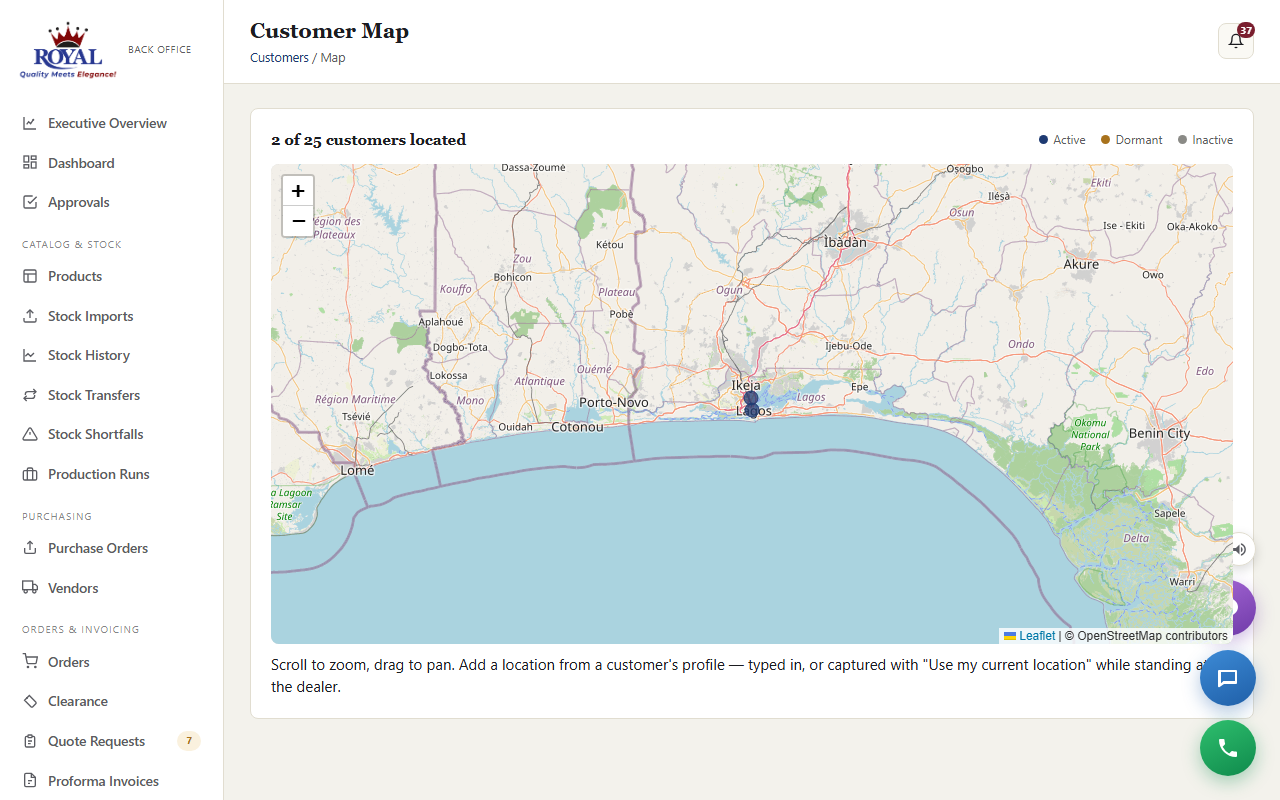Click the notification count badge 37
Screen dimensions: 1280x800
click(x=1246, y=30)
